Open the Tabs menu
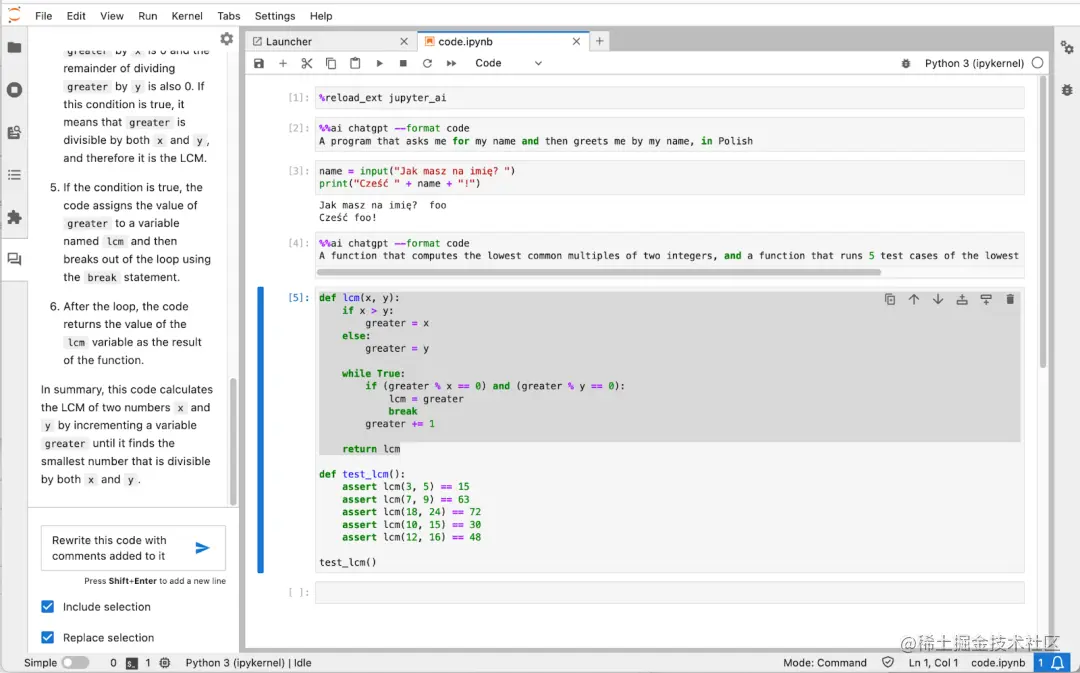Viewport: 1080px width, 673px height. coord(229,16)
